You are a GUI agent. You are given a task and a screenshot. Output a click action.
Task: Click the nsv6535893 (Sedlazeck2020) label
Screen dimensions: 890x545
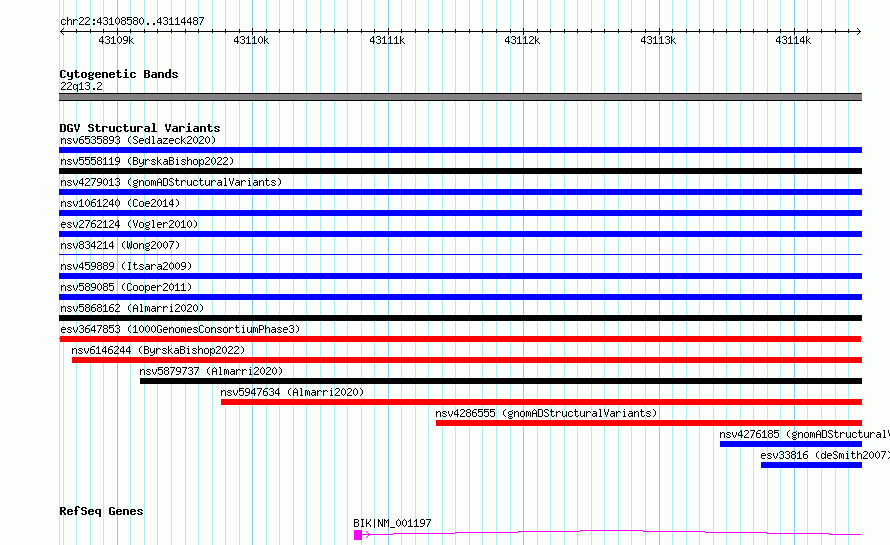pos(138,140)
